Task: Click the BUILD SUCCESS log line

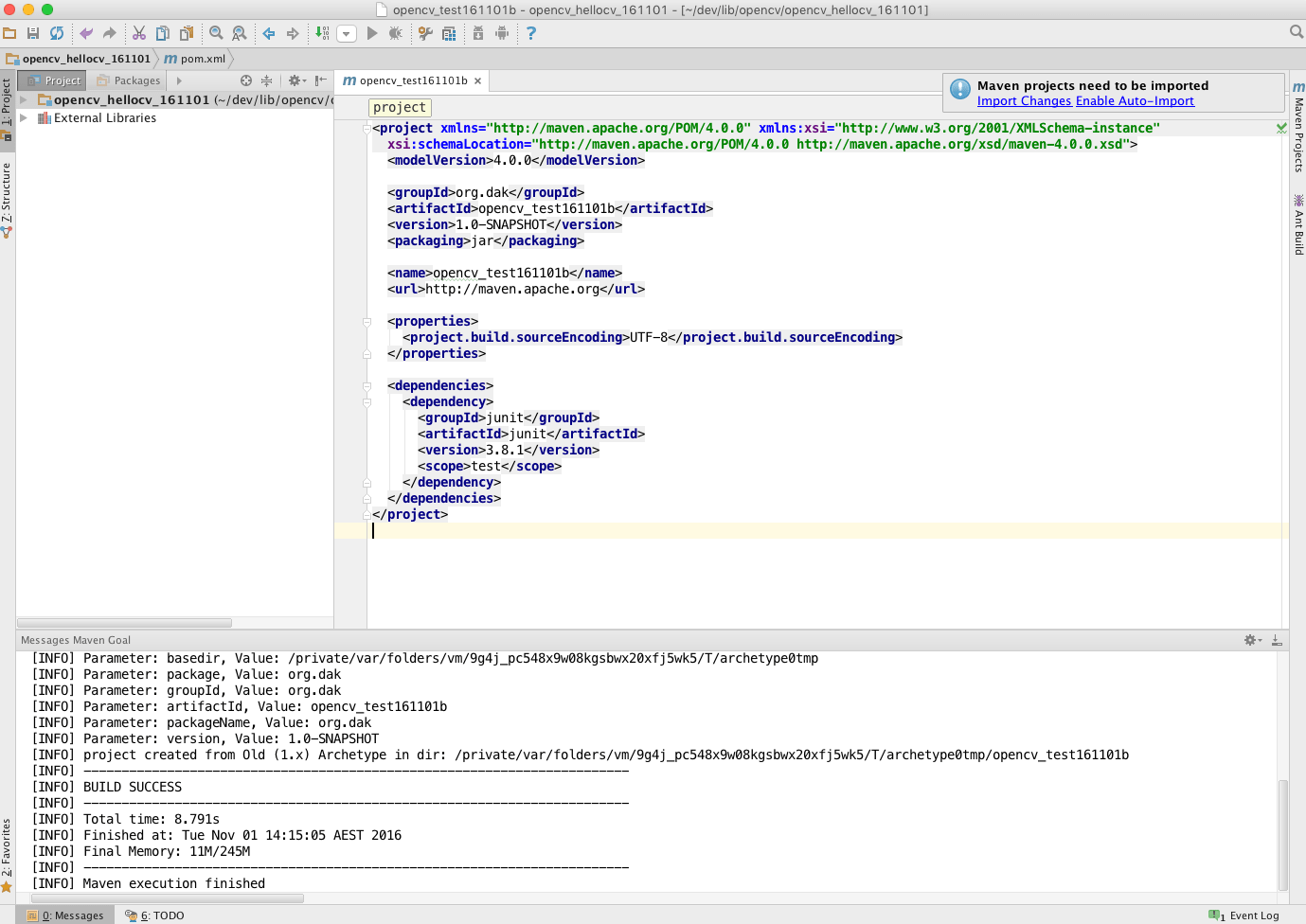Action: point(107,788)
